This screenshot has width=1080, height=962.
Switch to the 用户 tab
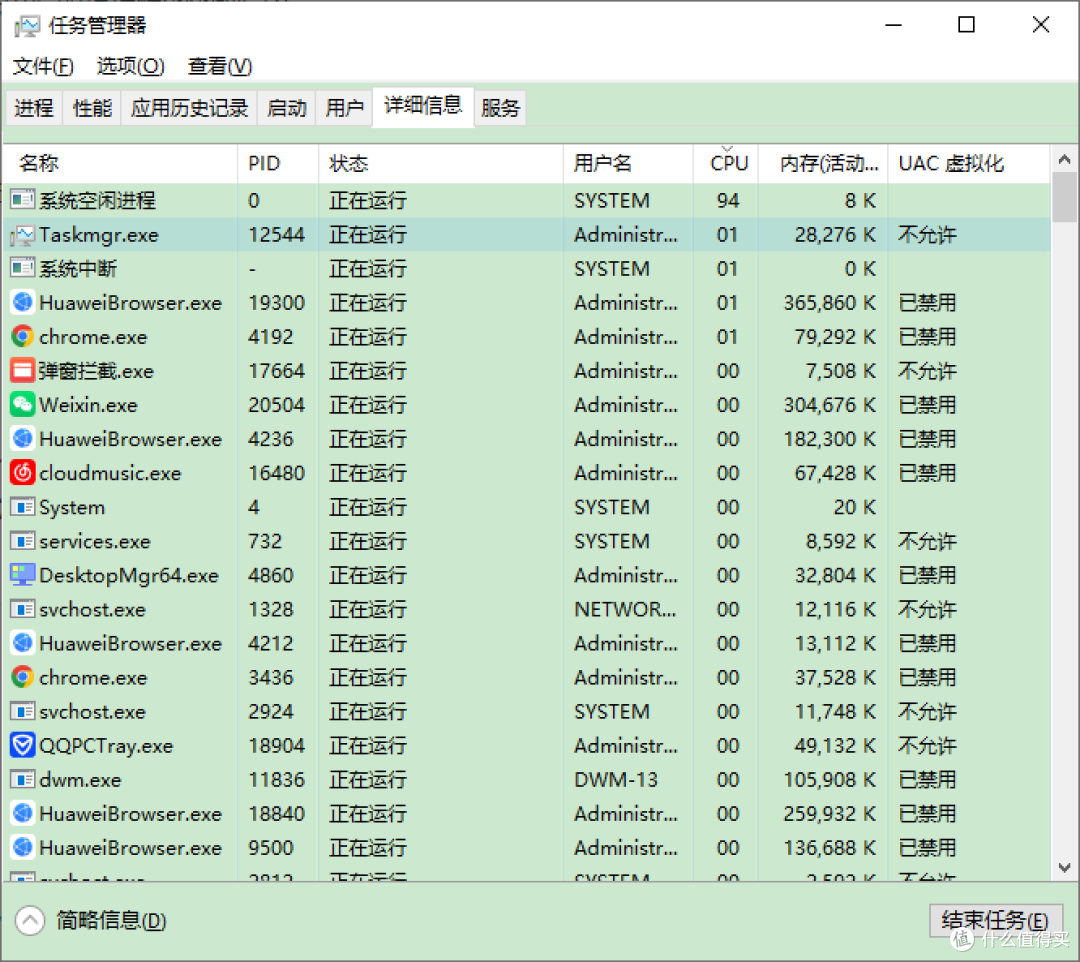click(x=344, y=108)
